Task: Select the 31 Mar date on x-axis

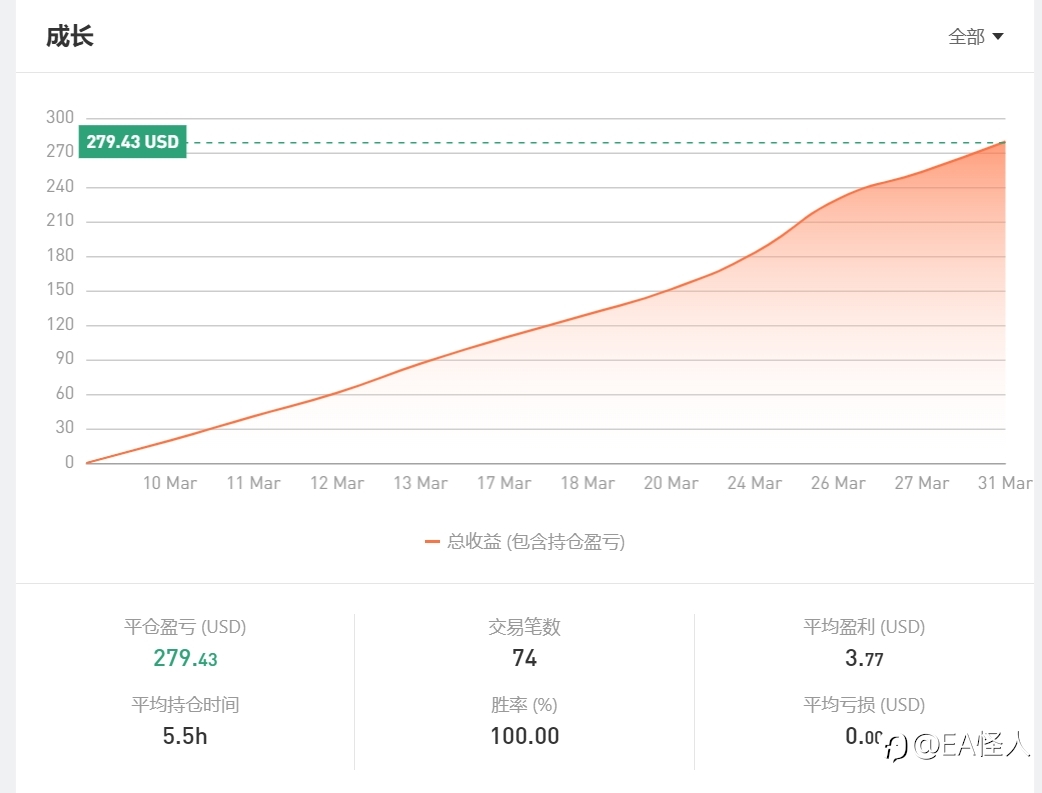Action: click(x=1005, y=483)
